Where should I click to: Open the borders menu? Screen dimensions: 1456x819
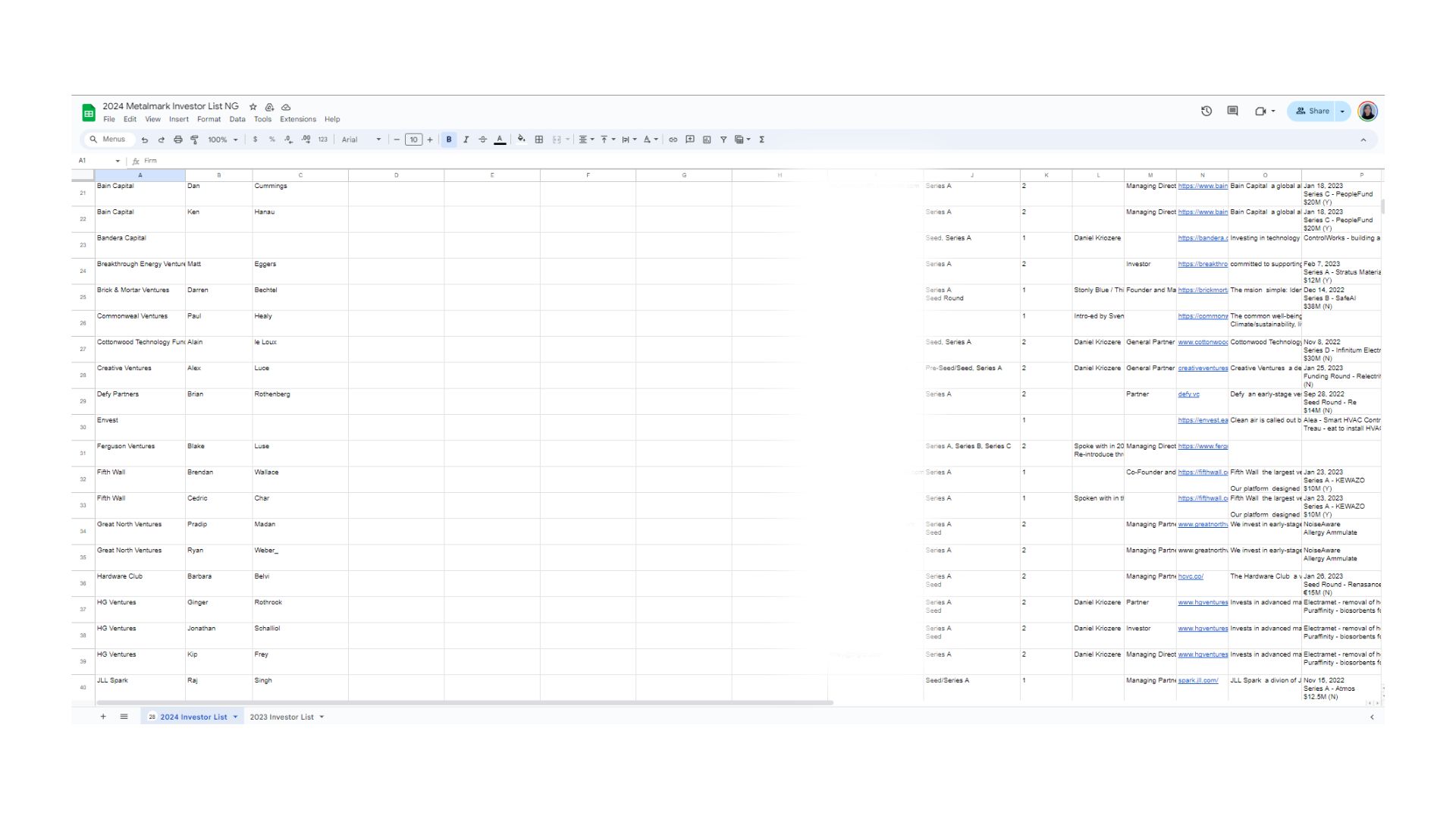click(539, 140)
